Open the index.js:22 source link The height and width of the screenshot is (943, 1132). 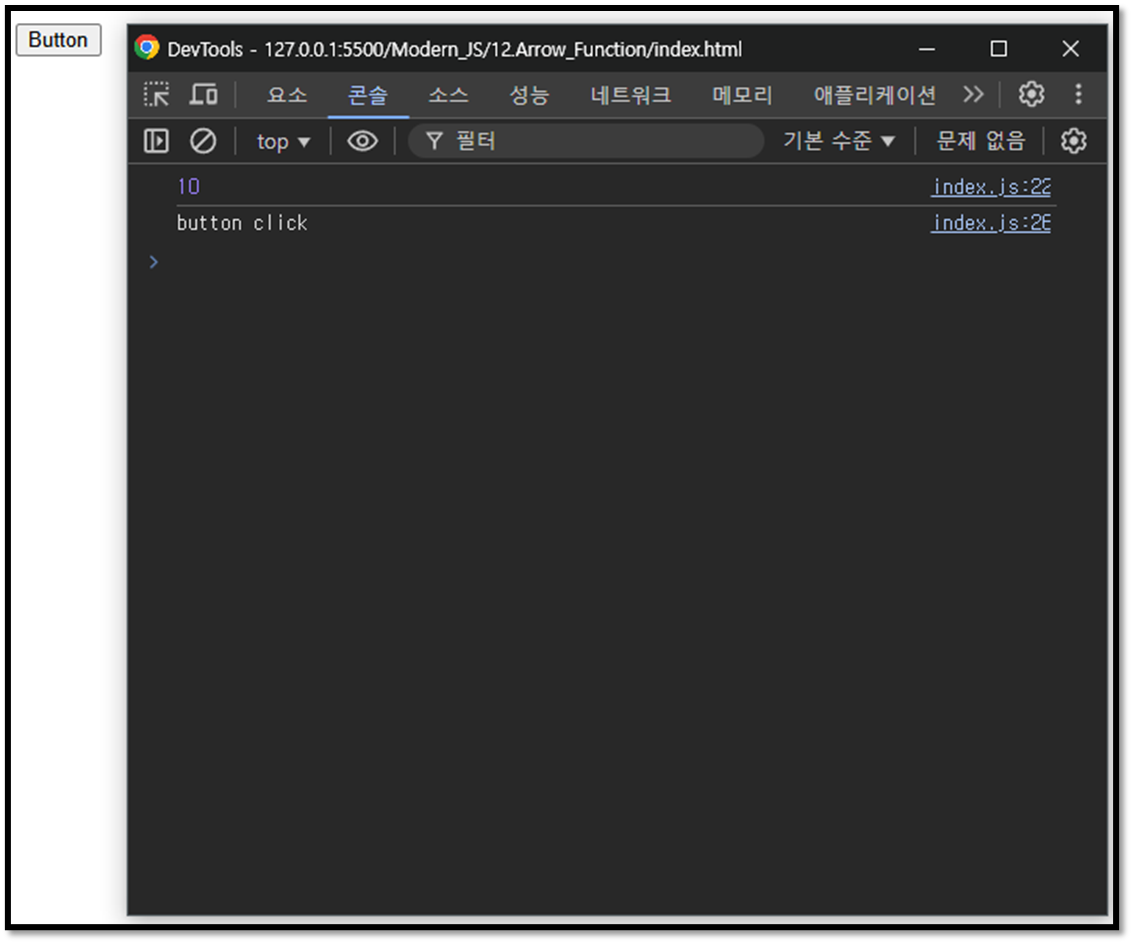[990, 187]
